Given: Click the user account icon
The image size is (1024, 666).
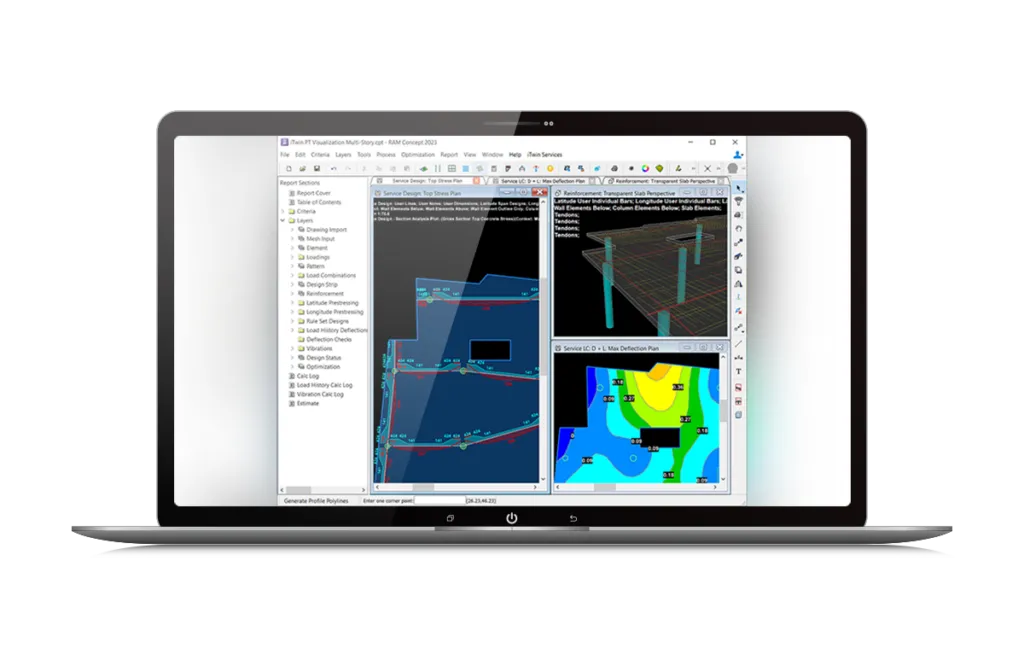Looking at the screenshot, I should pyautogui.click(x=738, y=155).
